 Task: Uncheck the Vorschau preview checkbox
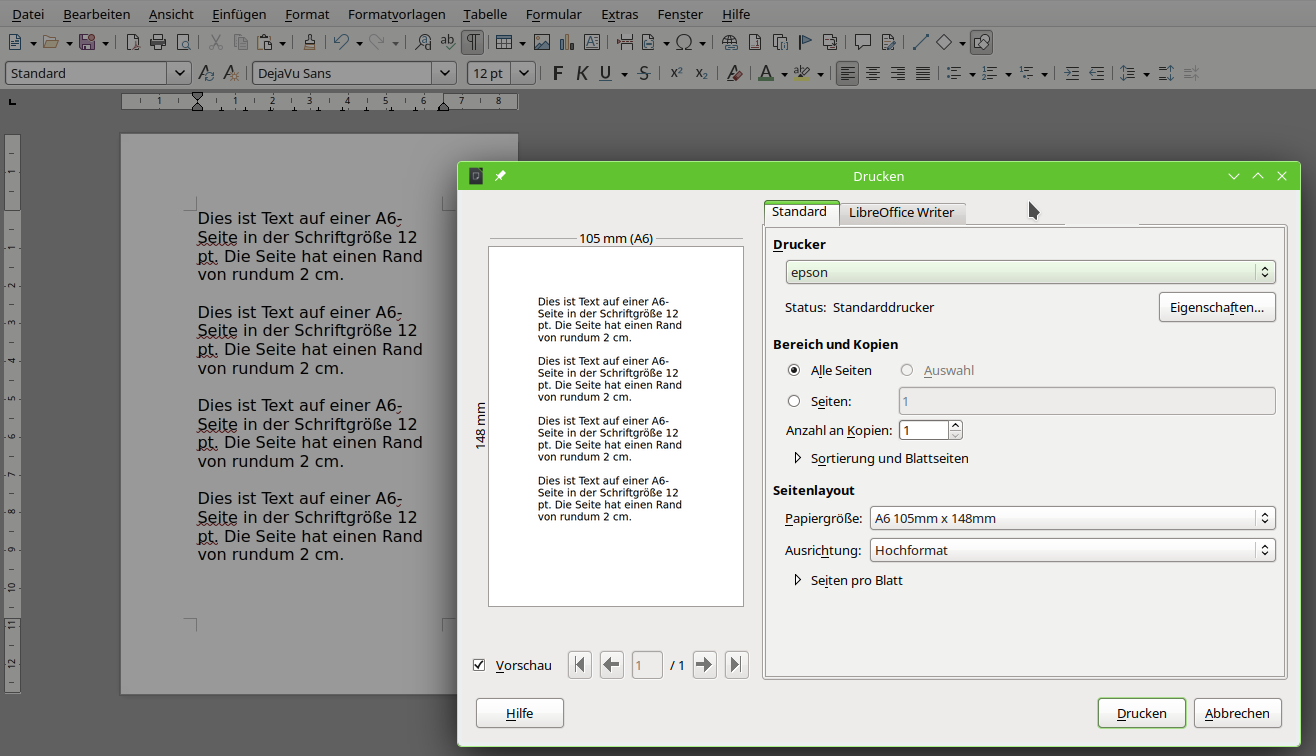pos(479,665)
